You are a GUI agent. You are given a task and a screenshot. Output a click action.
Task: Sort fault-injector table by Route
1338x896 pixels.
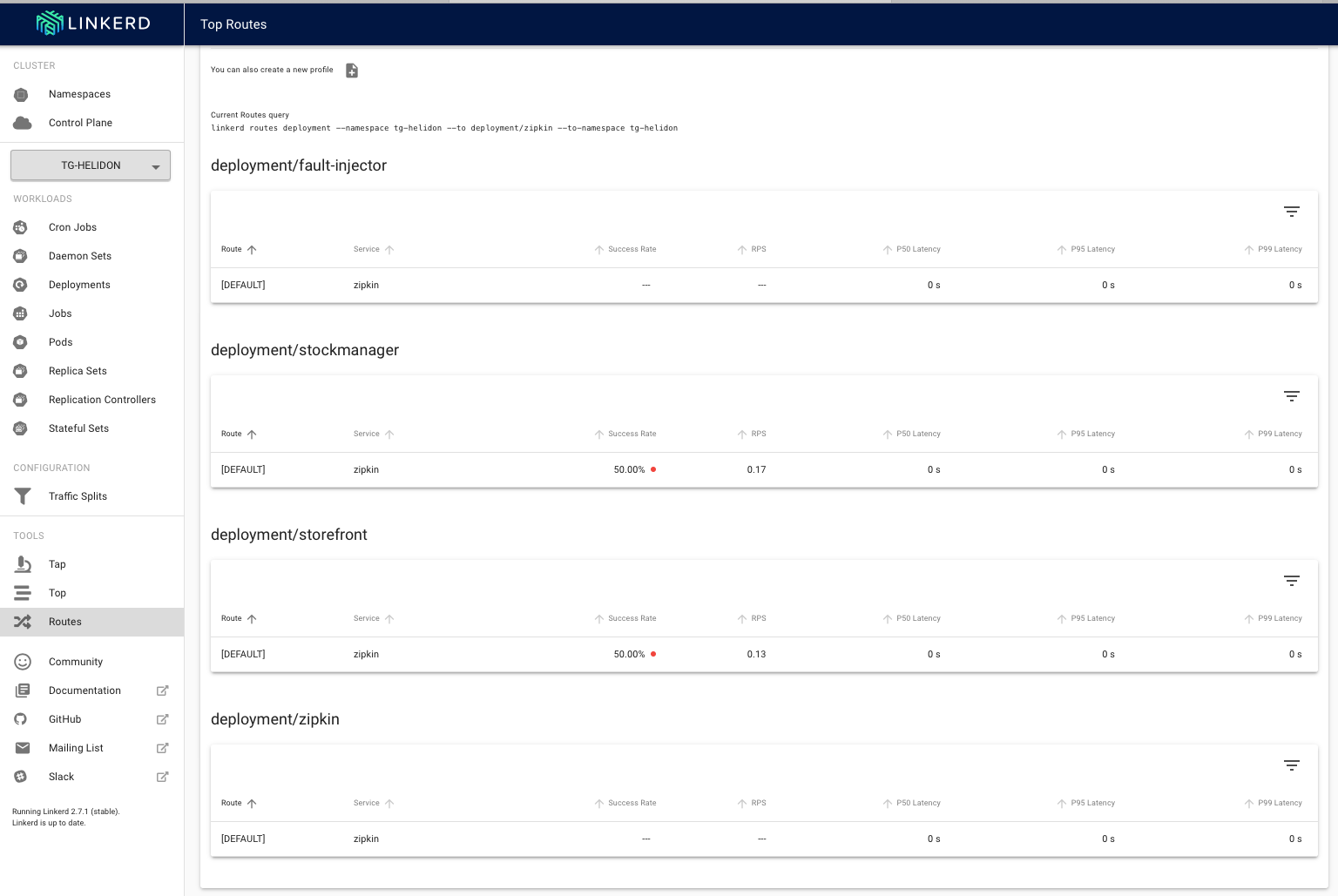tap(239, 249)
